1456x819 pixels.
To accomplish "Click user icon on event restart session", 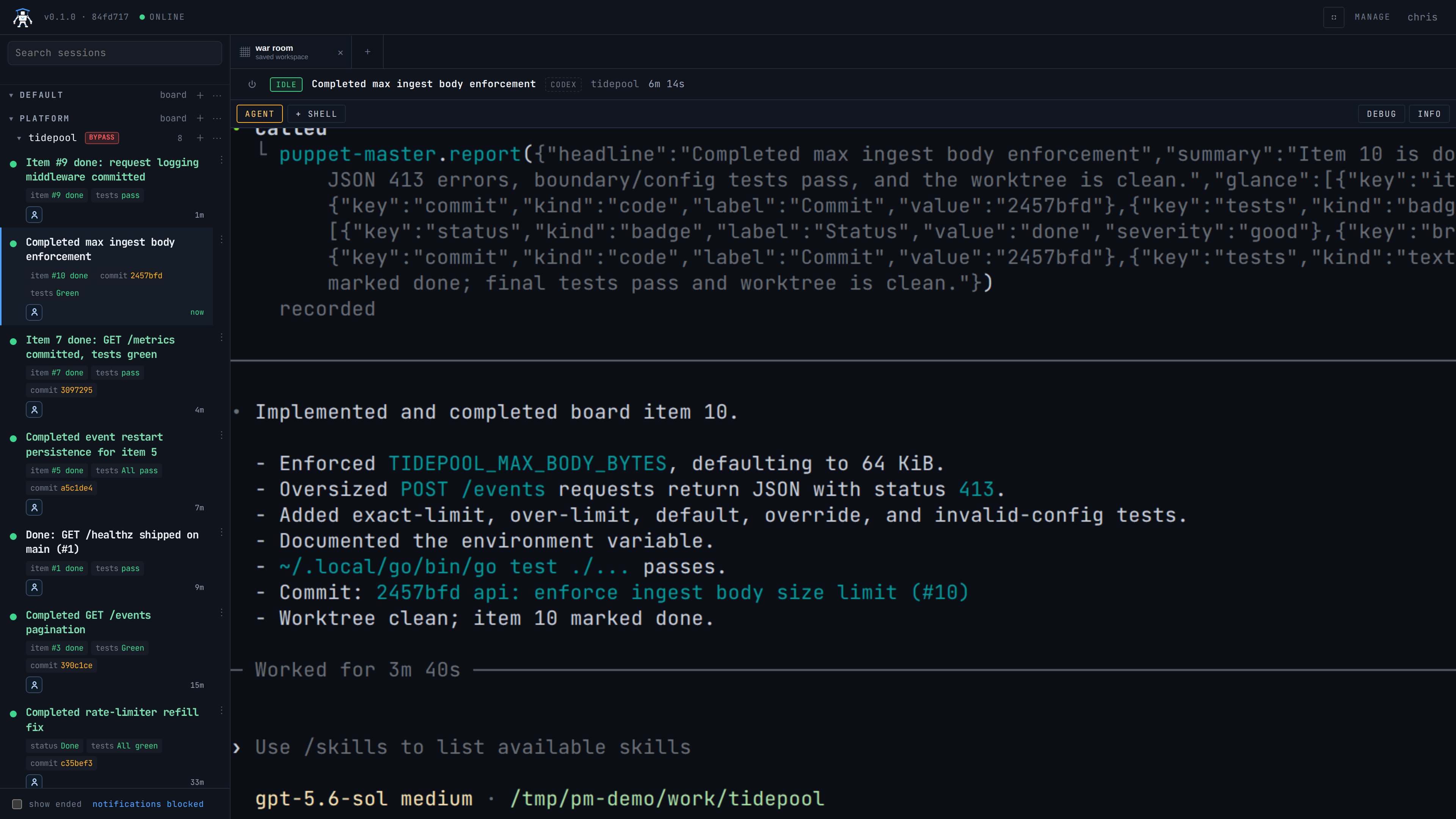I will click(35, 508).
